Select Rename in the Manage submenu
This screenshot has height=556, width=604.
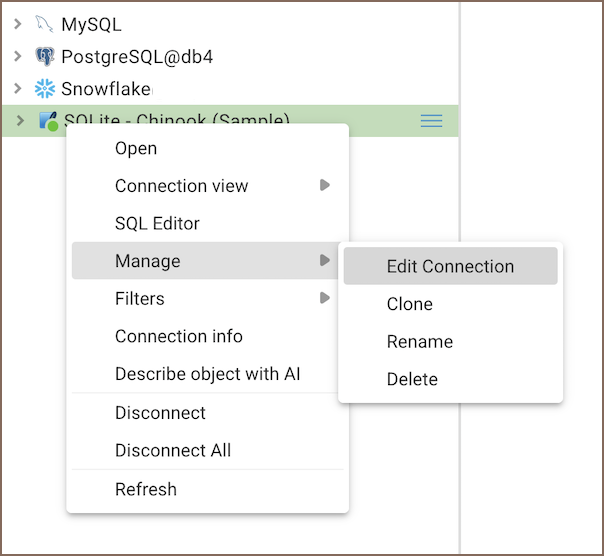(x=450, y=341)
